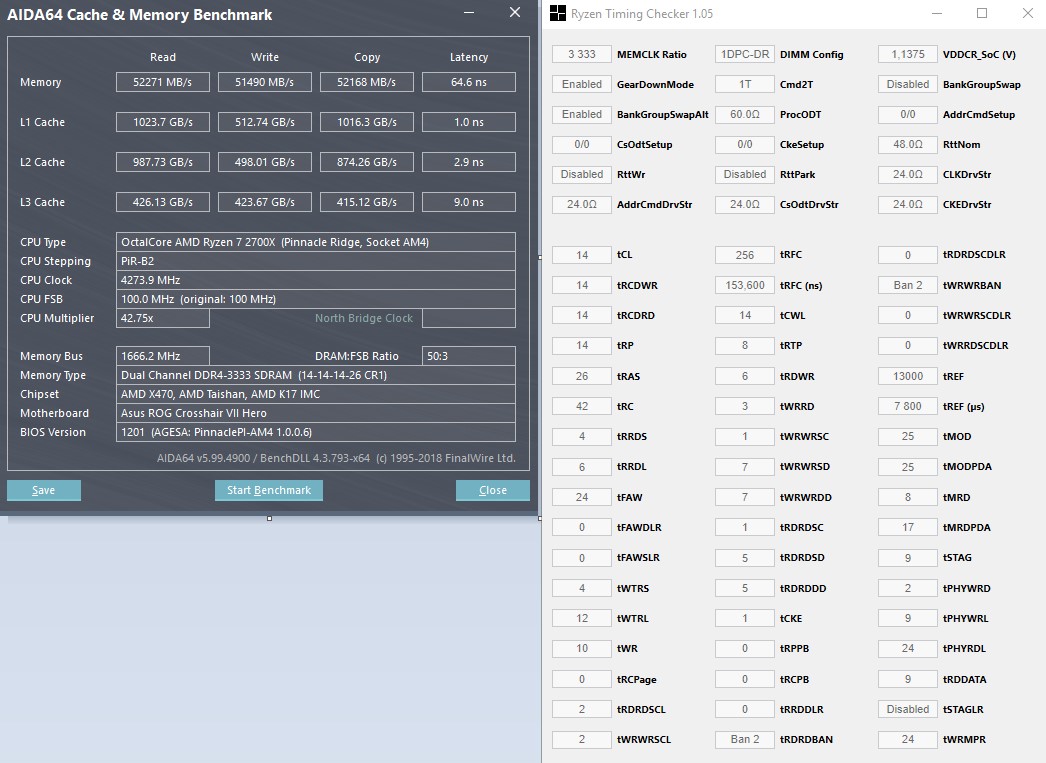Click the tWR value 10
1046x763 pixels.
click(x=582, y=648)
